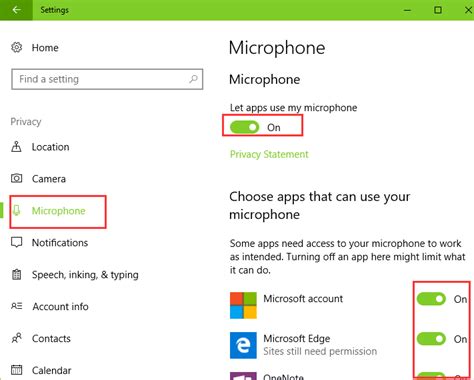The width and height of the screenshot is (474, 380).
Task: Click the Find a setting search box
Action: click(107, 79)
